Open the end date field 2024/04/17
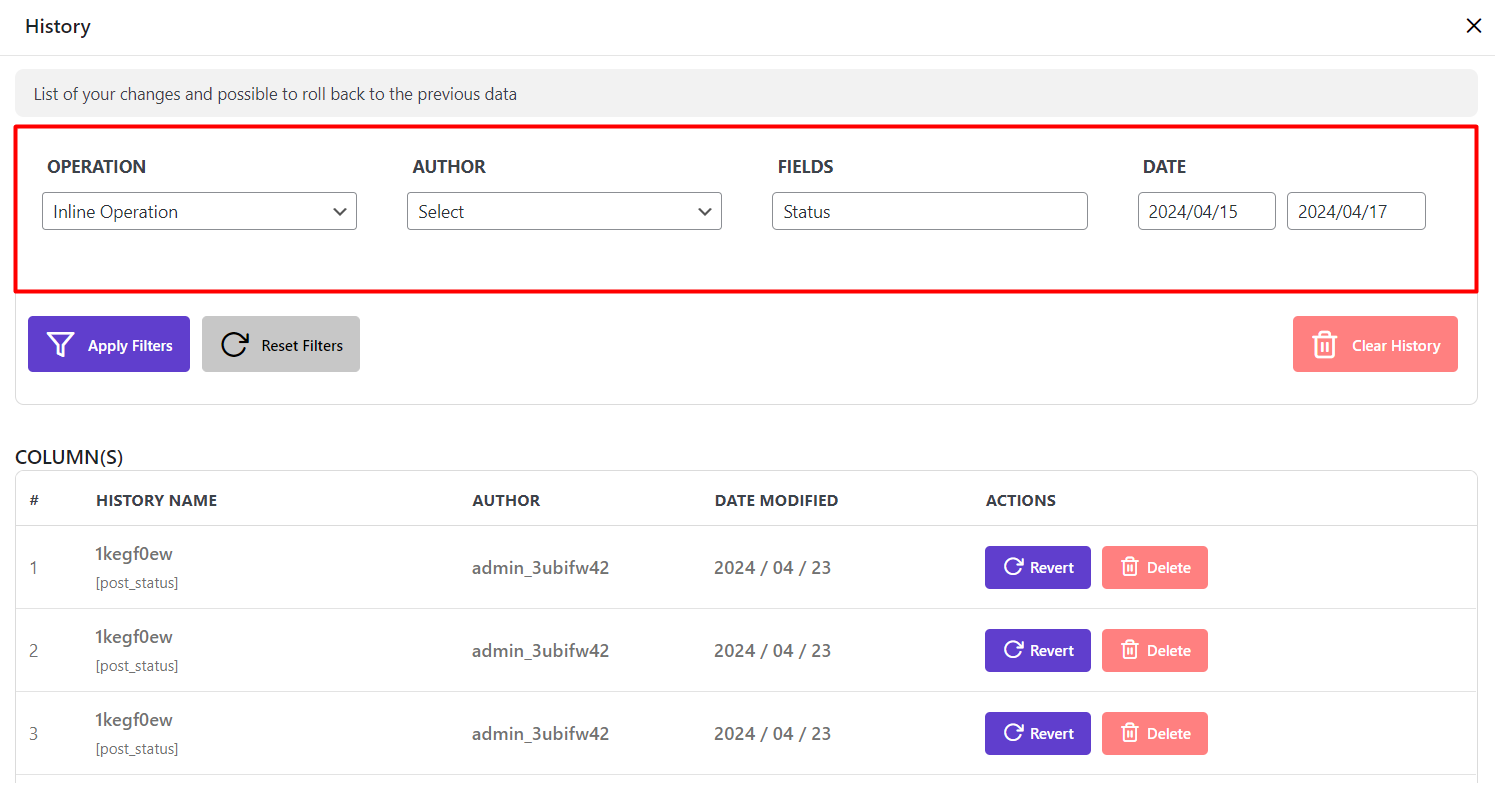The height and width of the screenshot is (795, 1495). coord(1355,212)
